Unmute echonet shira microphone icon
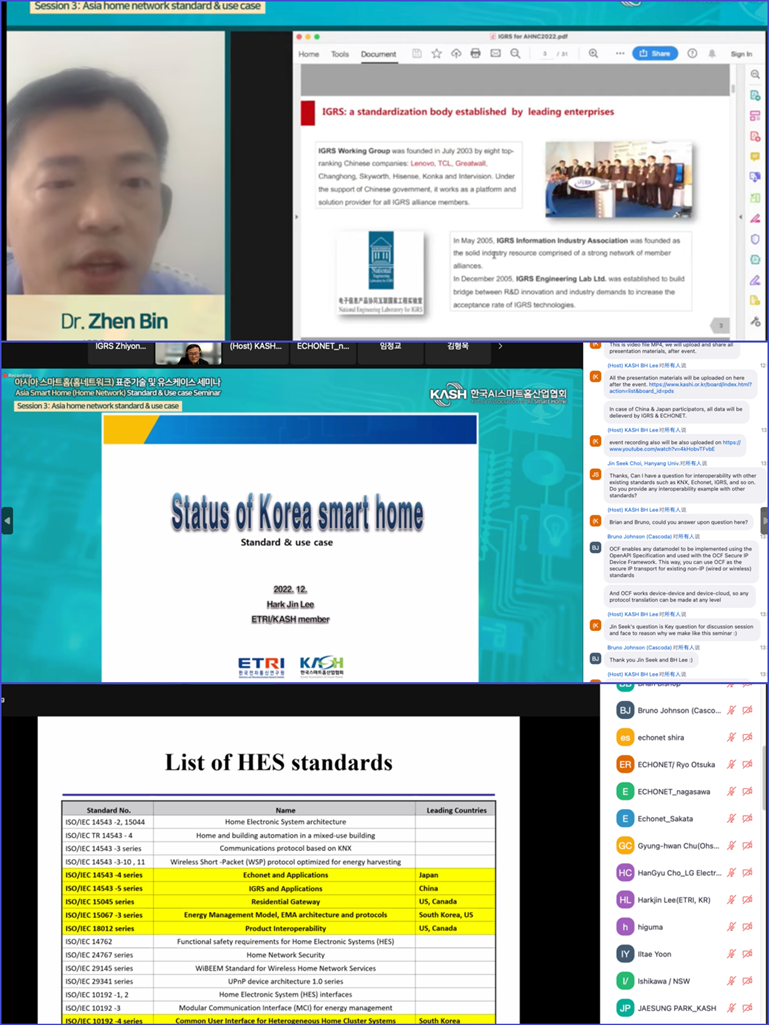The height and width of the screenshot is (1025, 769). click(x=731, y=737)
